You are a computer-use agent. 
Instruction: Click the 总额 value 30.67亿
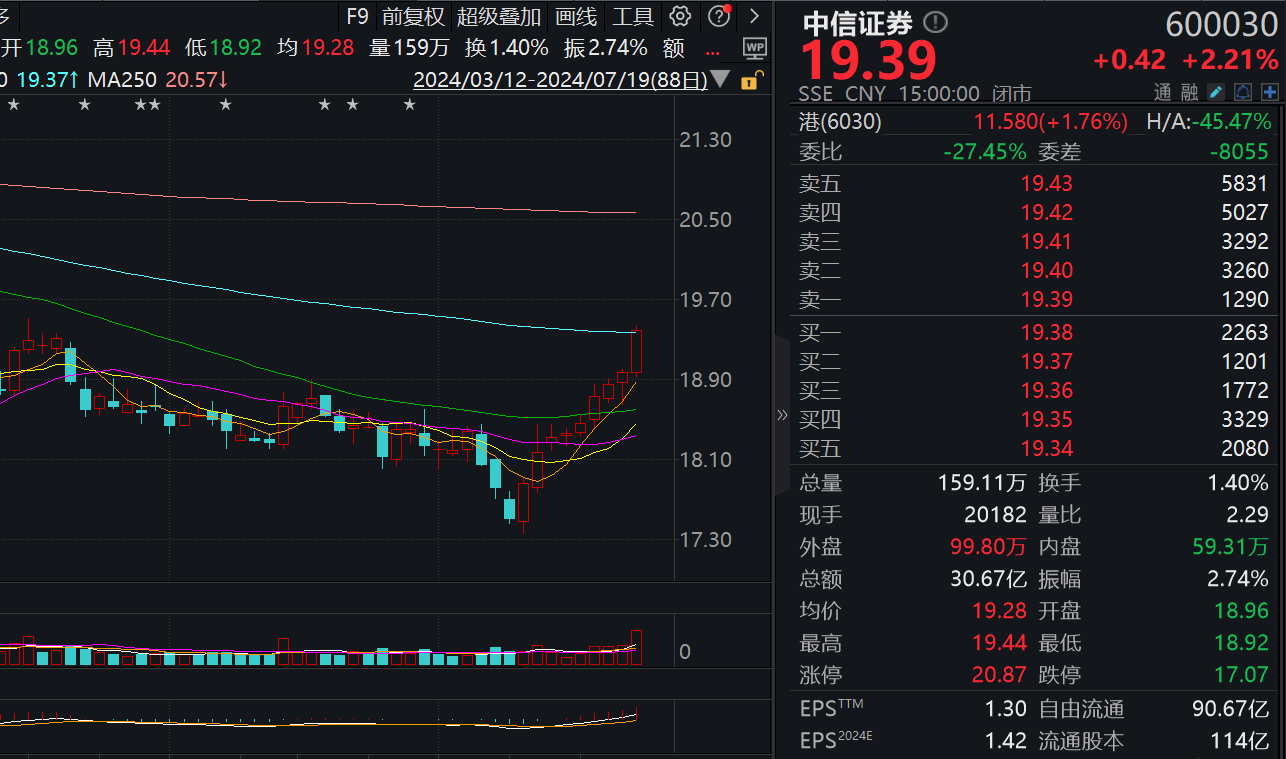click(x=988, y=579)
